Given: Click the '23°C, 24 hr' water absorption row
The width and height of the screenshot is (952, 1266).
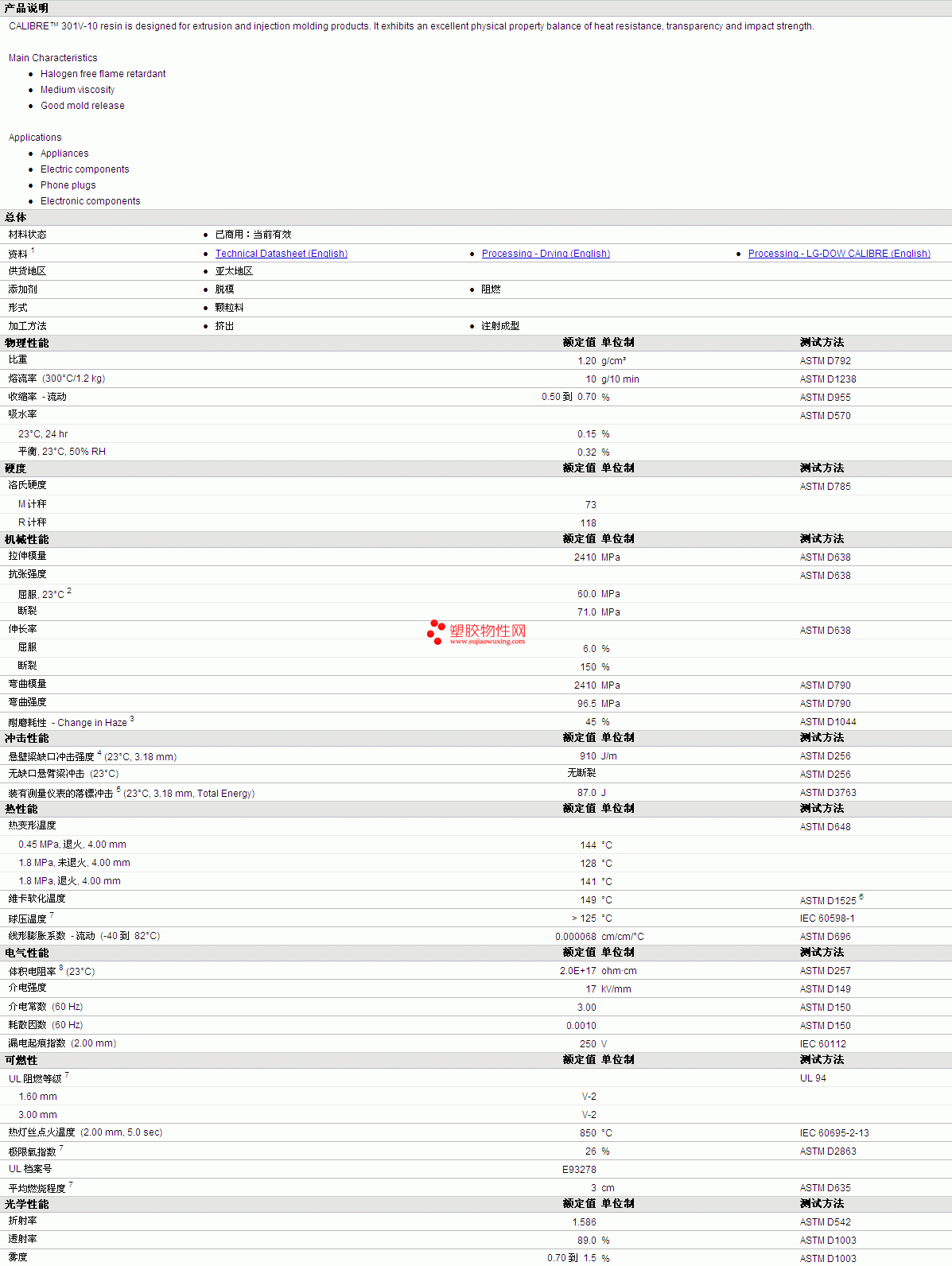Looking at the screenshot, I should click(476, 434).
